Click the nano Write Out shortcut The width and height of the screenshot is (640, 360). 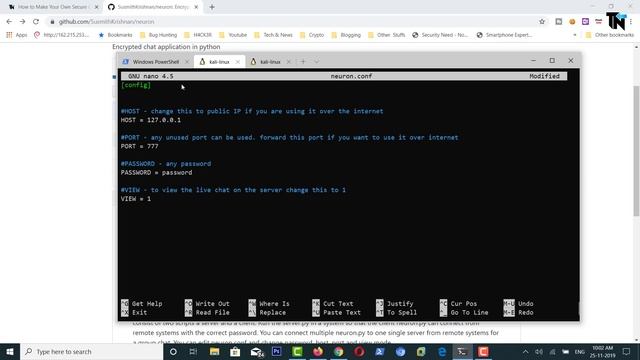[x=207, y=304]
